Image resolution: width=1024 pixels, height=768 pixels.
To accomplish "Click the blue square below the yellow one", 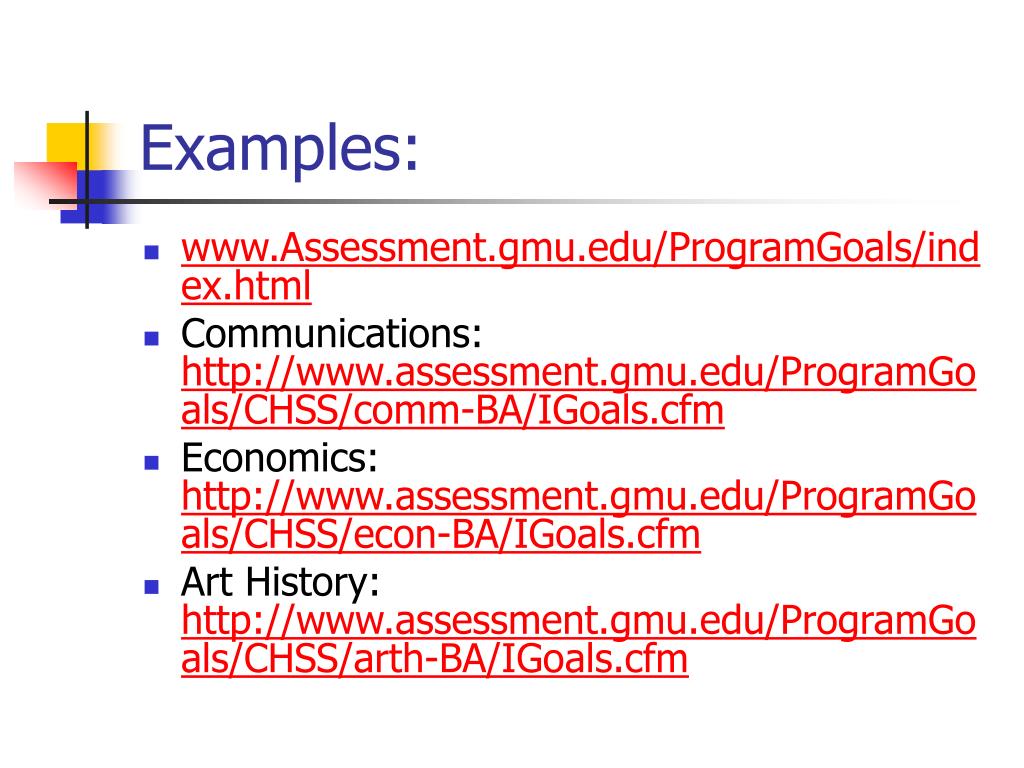I will pyautogui.click(x=98, y=197).
